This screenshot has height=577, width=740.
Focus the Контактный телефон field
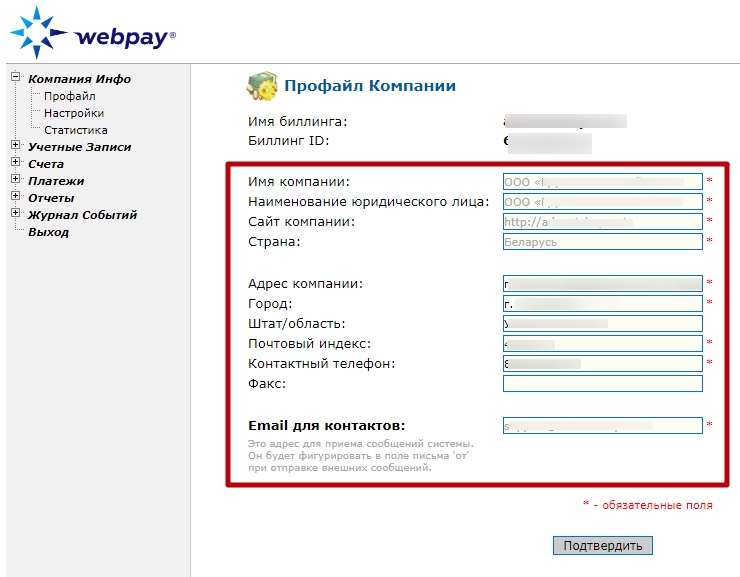[603, 364]
